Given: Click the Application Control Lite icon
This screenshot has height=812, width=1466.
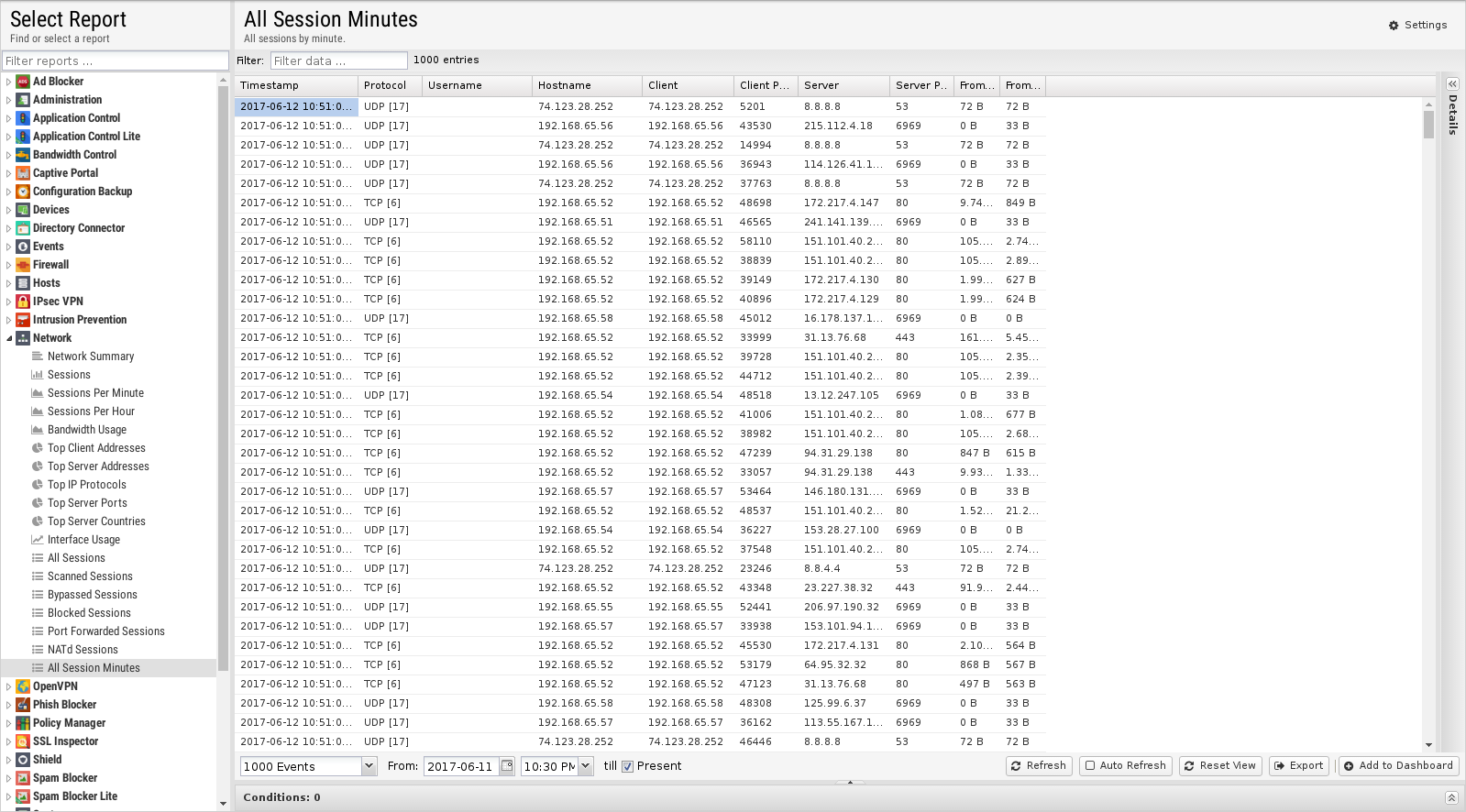Looking at the screenshot, I should (23, 137).
